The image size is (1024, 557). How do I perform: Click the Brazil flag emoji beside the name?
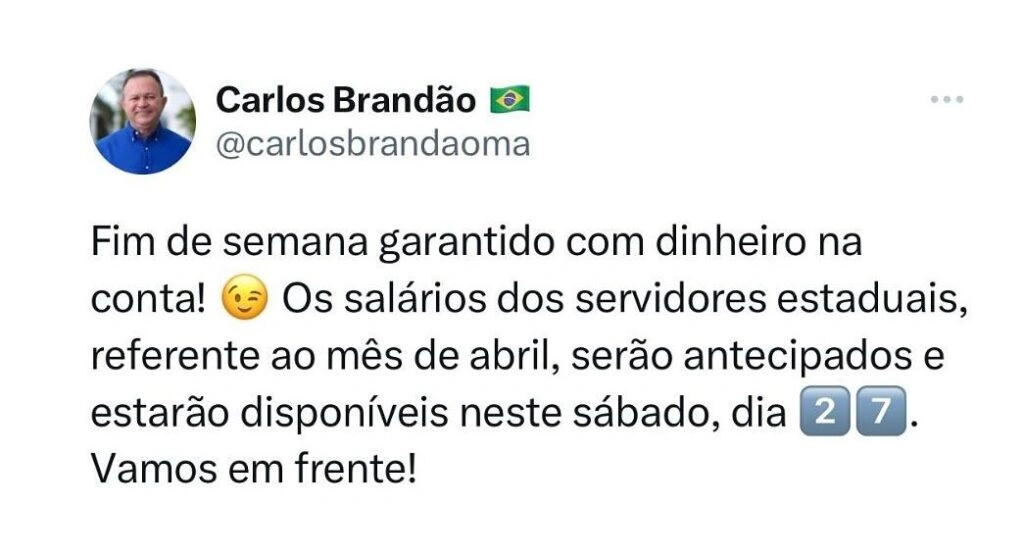[x=509, y=99]
